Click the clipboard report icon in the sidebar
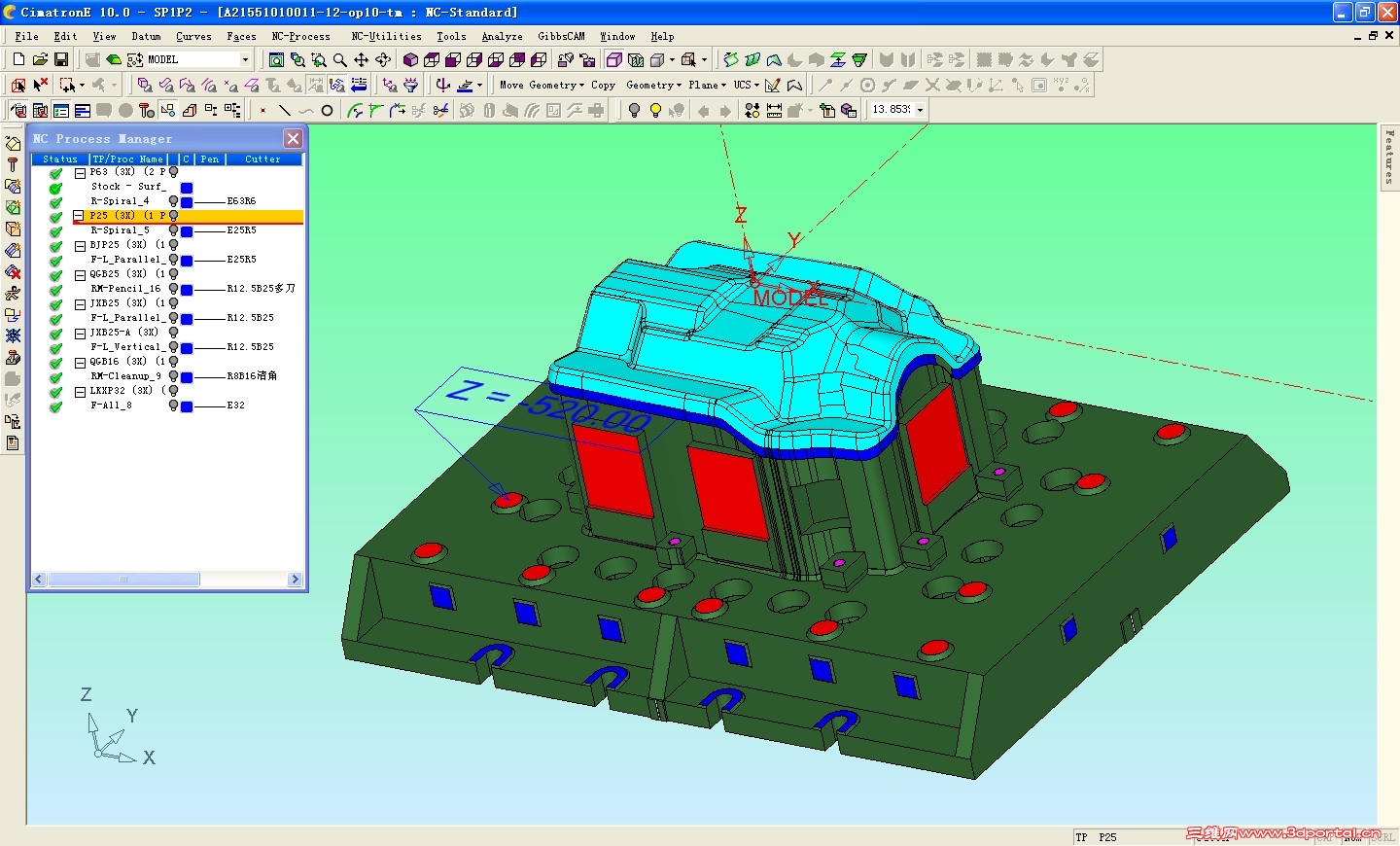The height and width of the screenshot is (846, 1400). pyautogui.click(x=13, y=442)
